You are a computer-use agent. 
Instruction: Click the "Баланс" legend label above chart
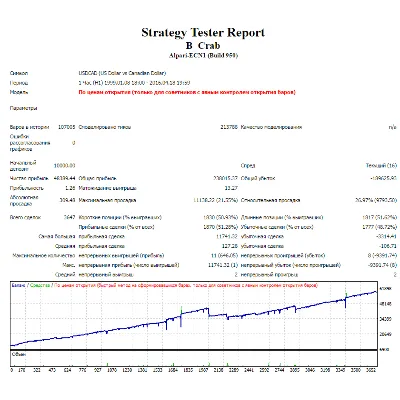coord(19,285)
